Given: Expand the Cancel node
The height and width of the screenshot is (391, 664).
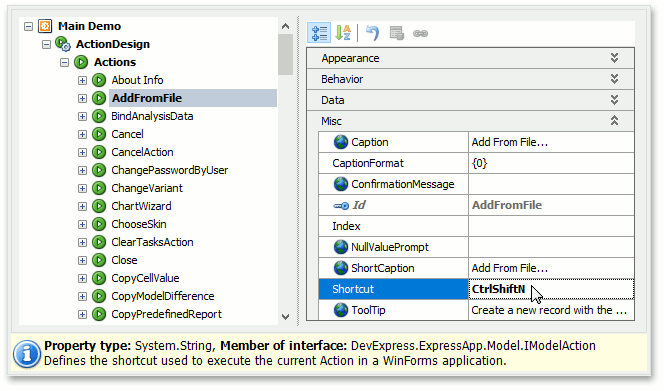Looking at the screenshot, I should tap(82, 135).
